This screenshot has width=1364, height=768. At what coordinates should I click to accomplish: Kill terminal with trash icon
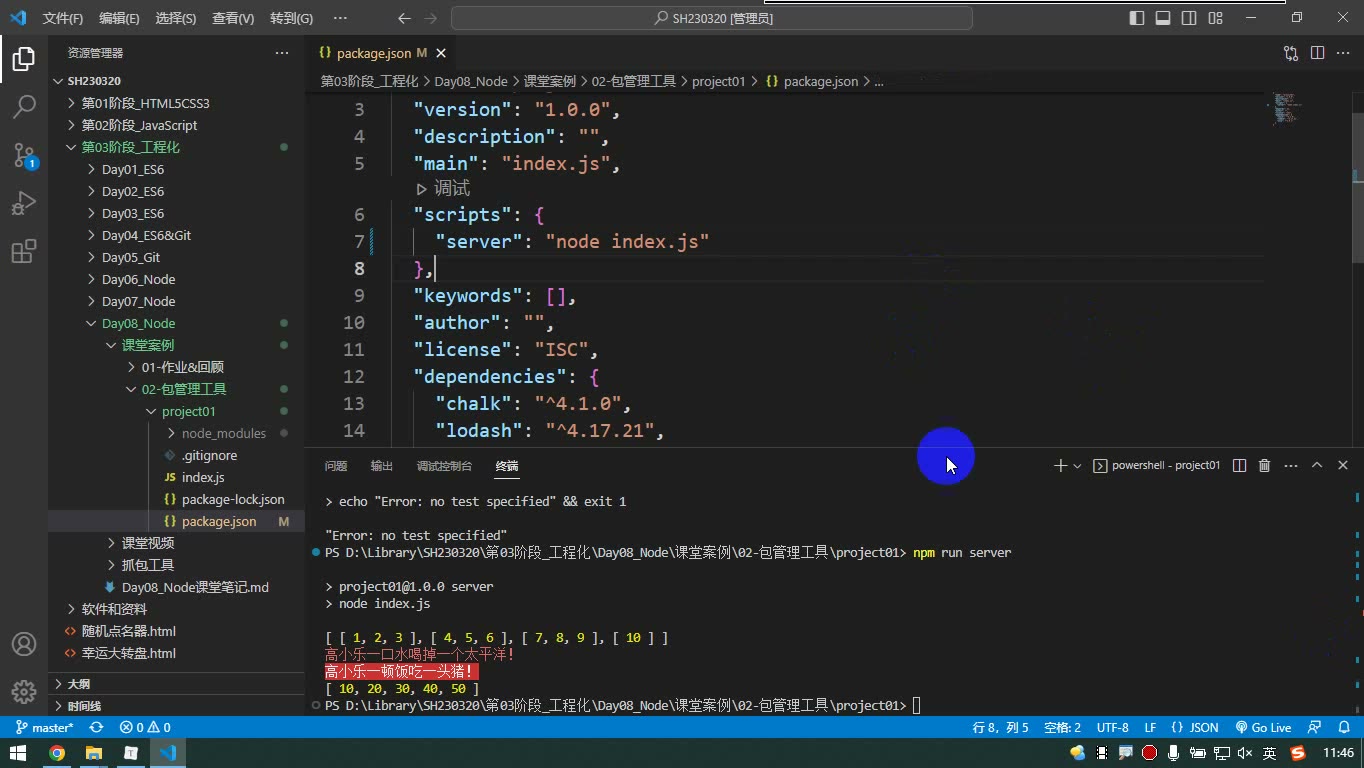coord(1264,465)
